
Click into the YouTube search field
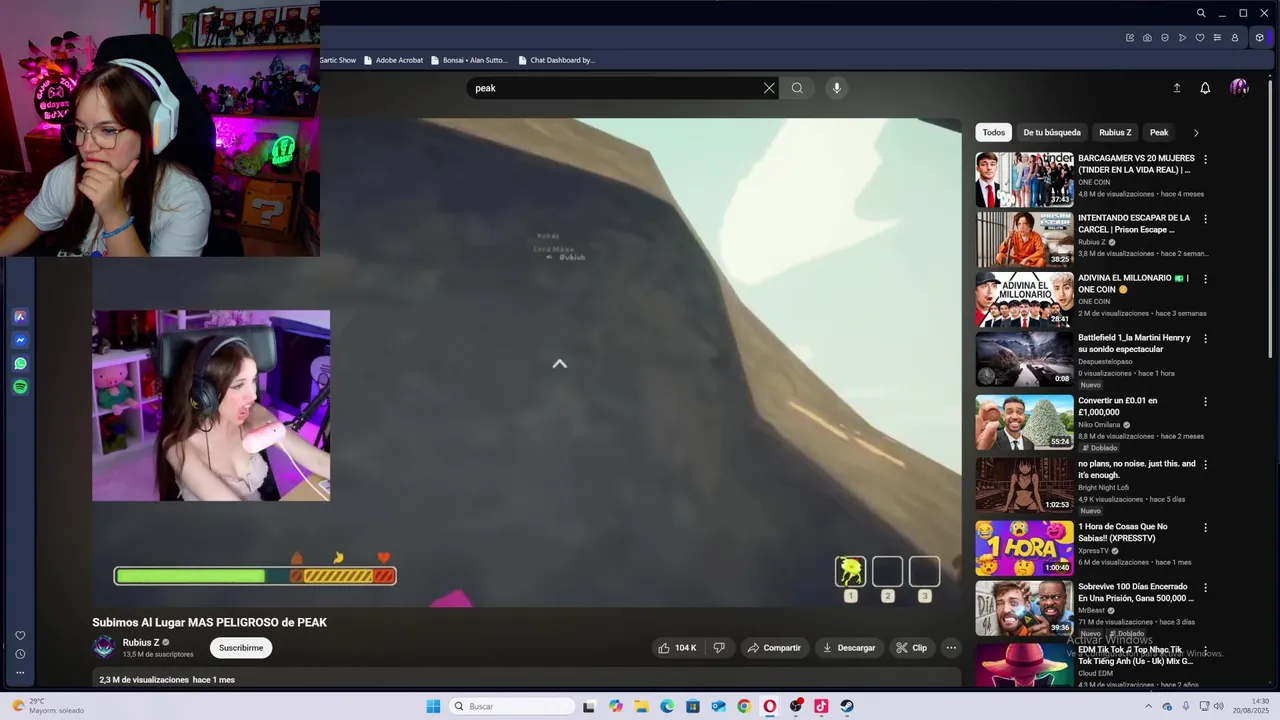click(615, 88)
